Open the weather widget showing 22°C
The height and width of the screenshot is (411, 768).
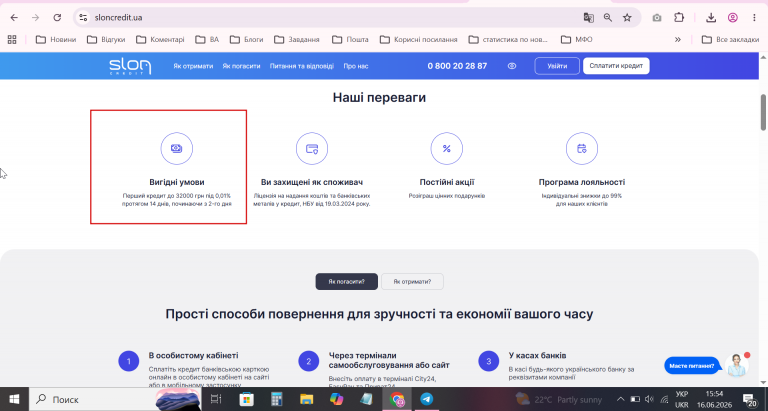pos(558,399)
